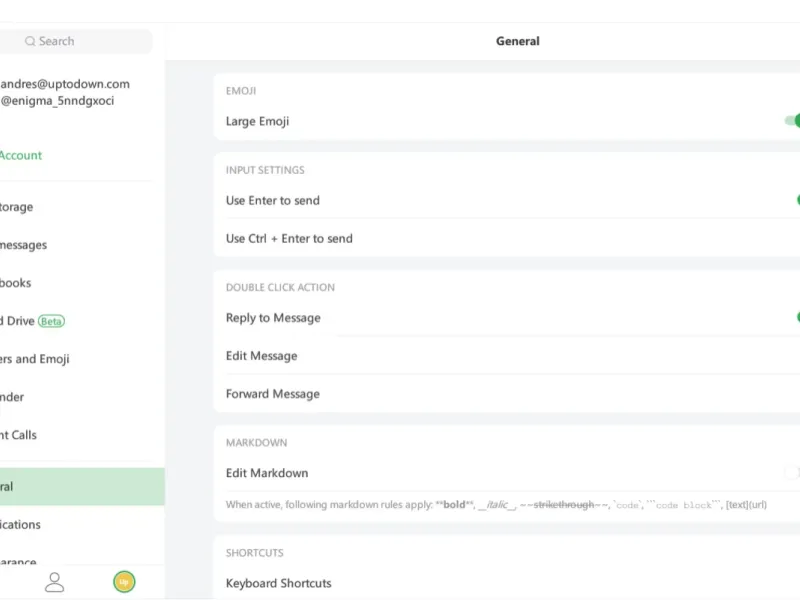Focus the Search input field
Screen dimensions: 800x600
coord(76,41)
